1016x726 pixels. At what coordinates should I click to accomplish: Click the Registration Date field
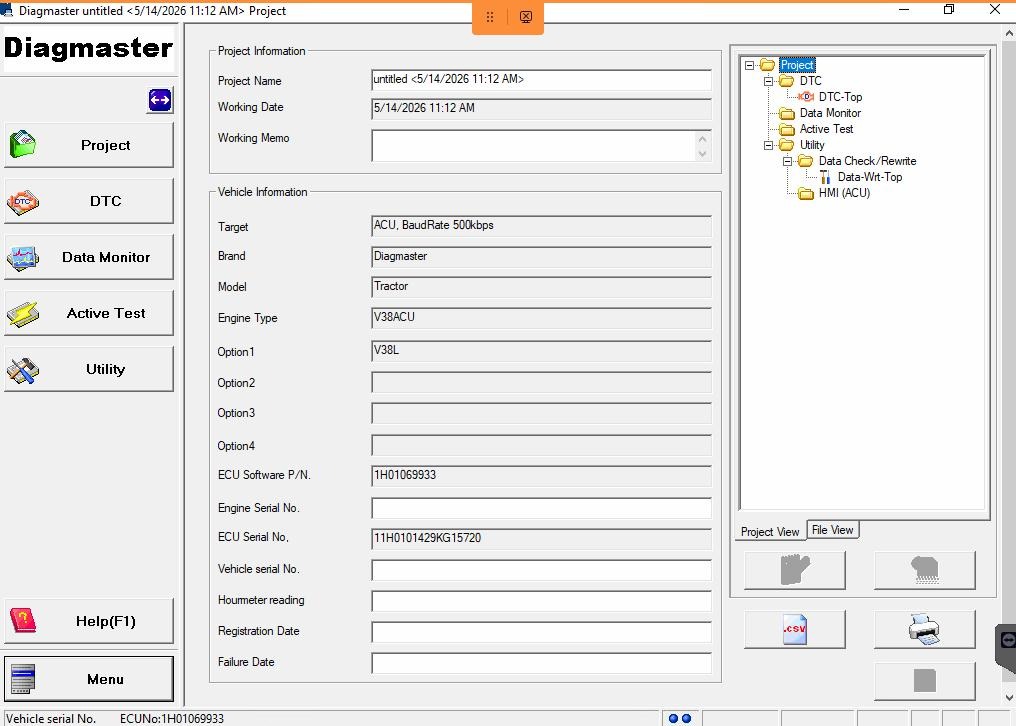[x=541, y=632]
